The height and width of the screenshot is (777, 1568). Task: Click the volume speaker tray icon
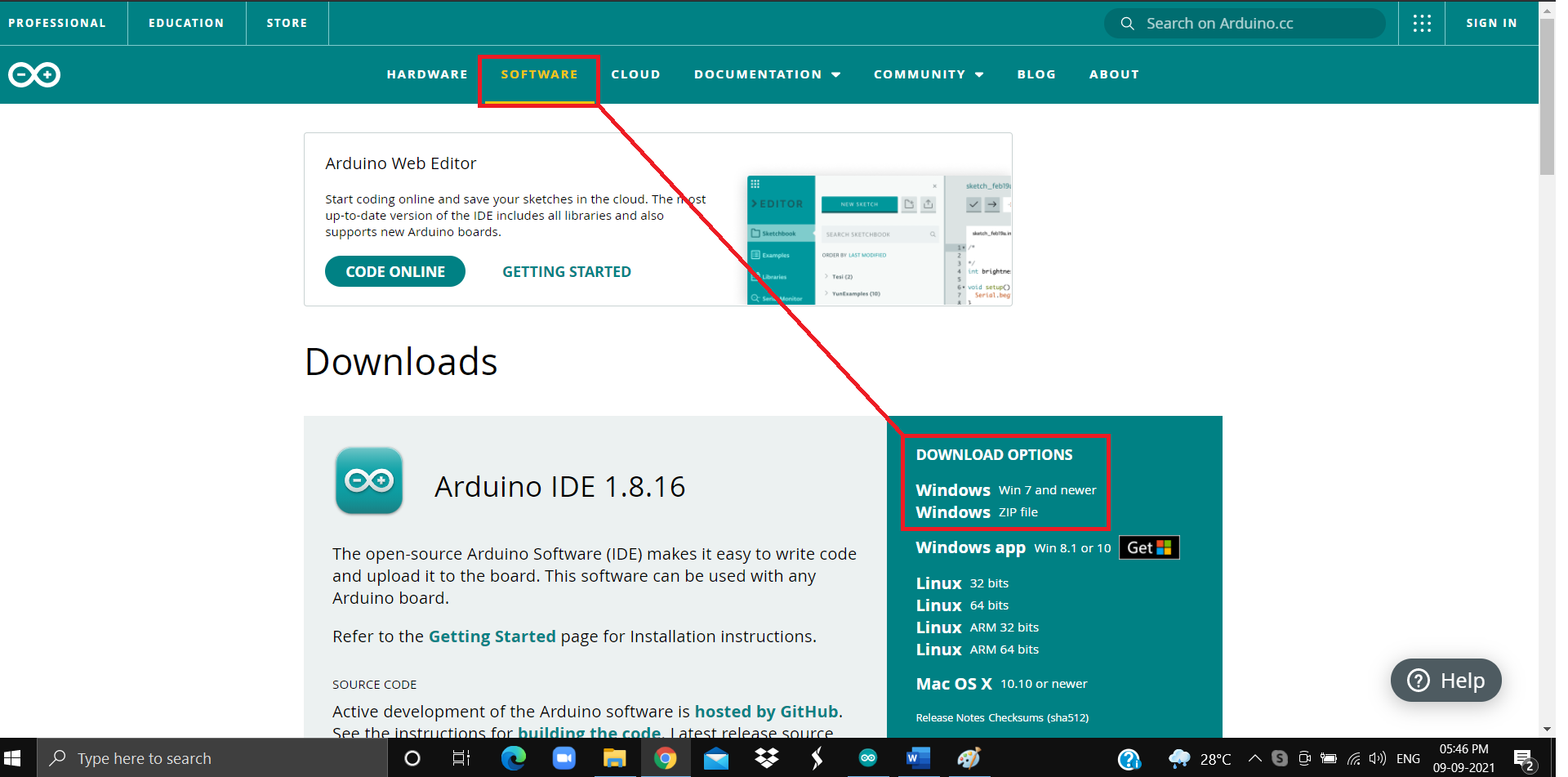1378,758
